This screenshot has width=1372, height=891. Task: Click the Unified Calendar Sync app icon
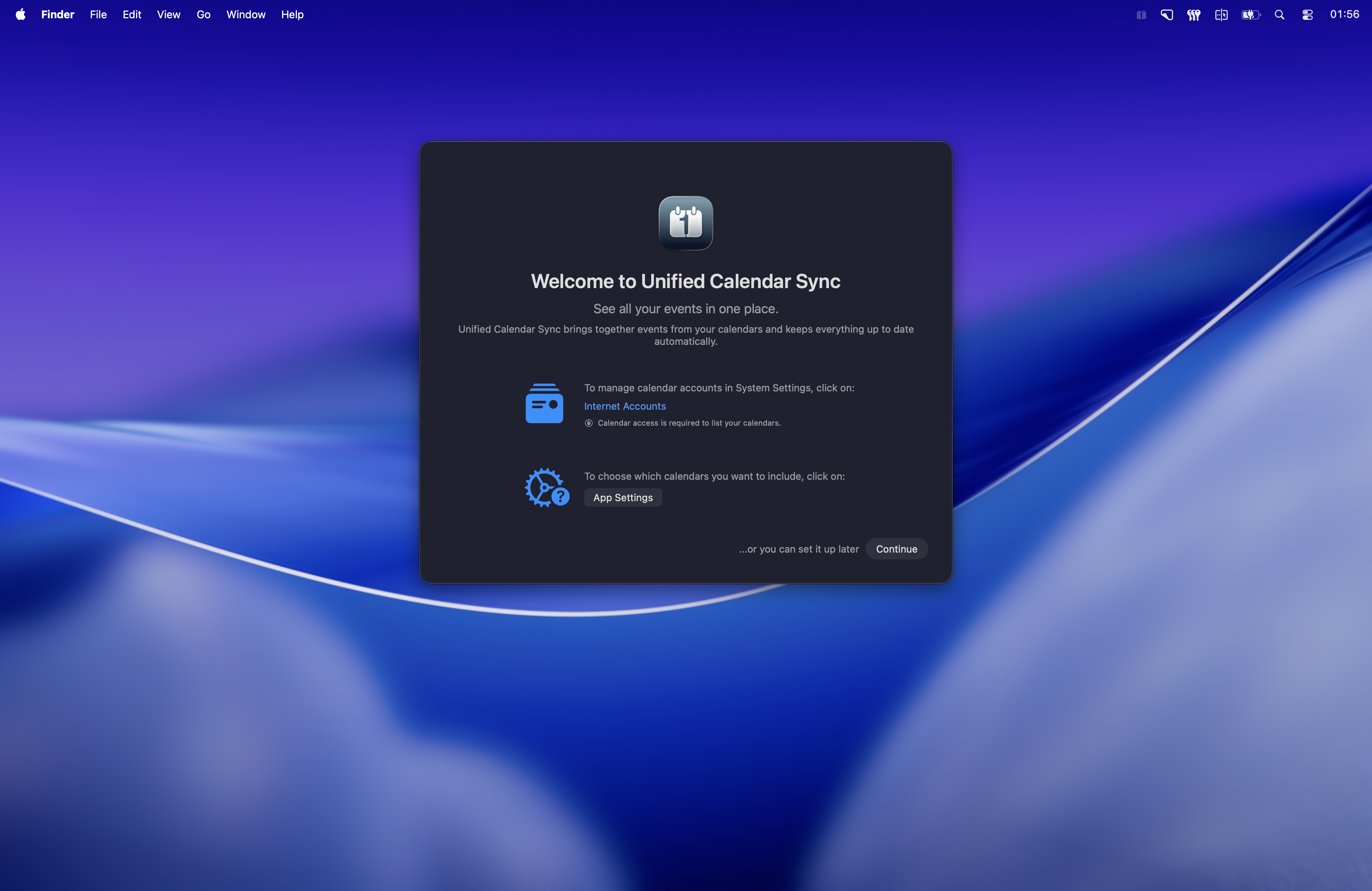(x=685, y=224)
